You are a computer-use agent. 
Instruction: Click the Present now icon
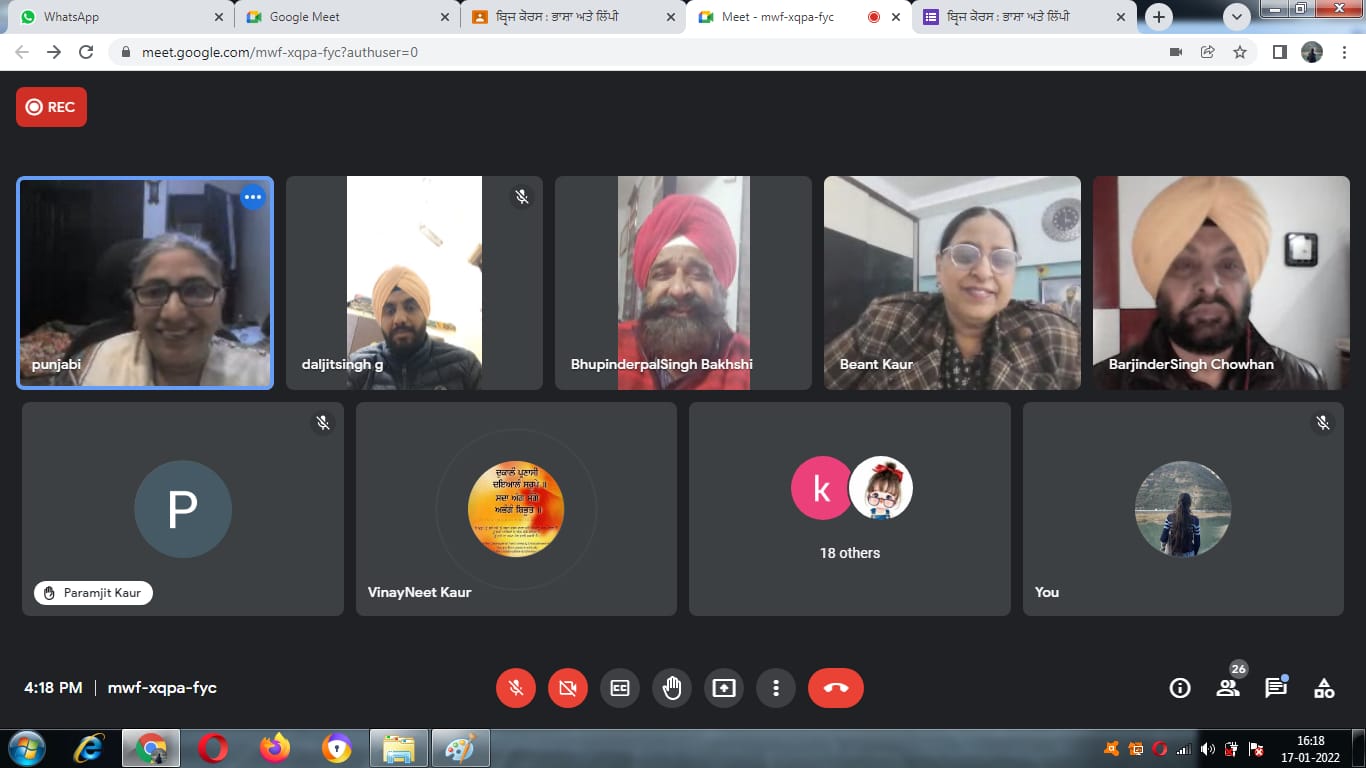[x=724, y=688]
